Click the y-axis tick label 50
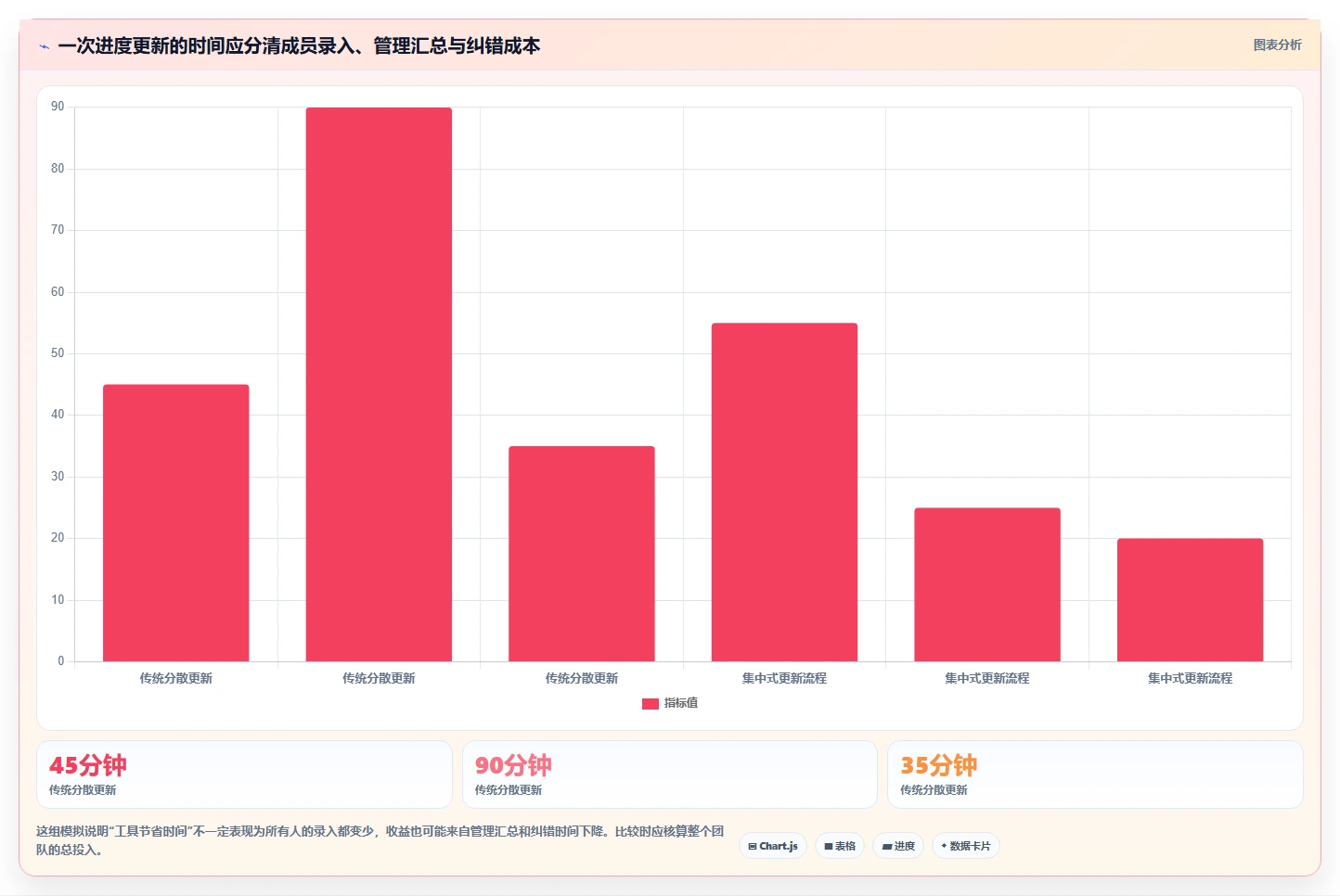 (x=58, y=353)
